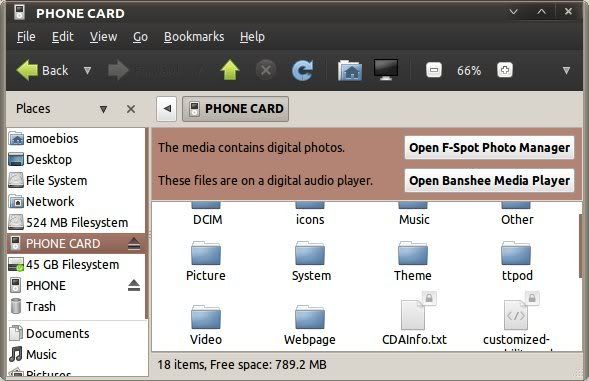Select the Video folder

(x=206, y=325)
